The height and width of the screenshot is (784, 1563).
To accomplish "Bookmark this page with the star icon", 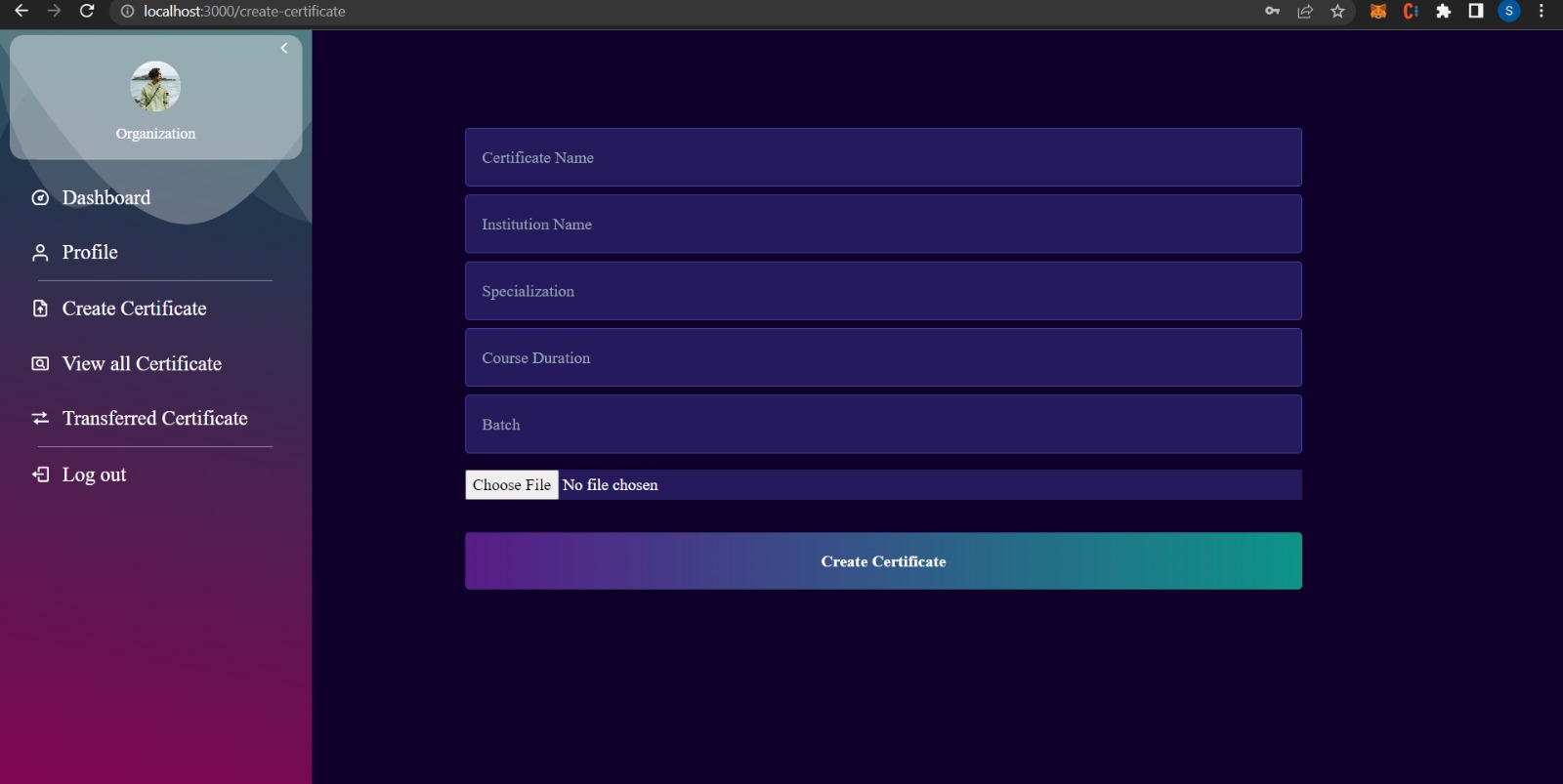I will click(1337, 12).
